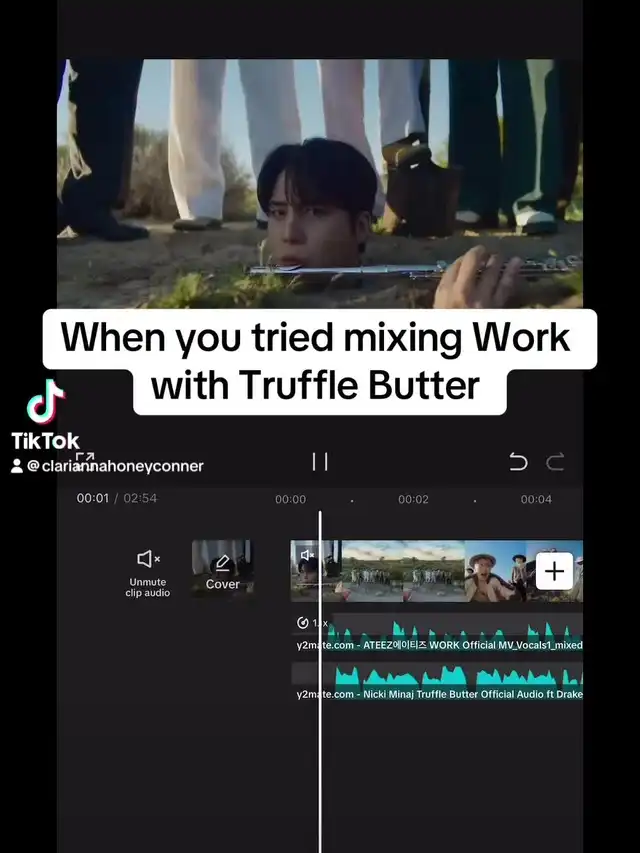Tap the TikTok logo watermark
Image resolution: width=640 pixels, height=853 pixels.
pyautogui.click(x=46, y=415)
